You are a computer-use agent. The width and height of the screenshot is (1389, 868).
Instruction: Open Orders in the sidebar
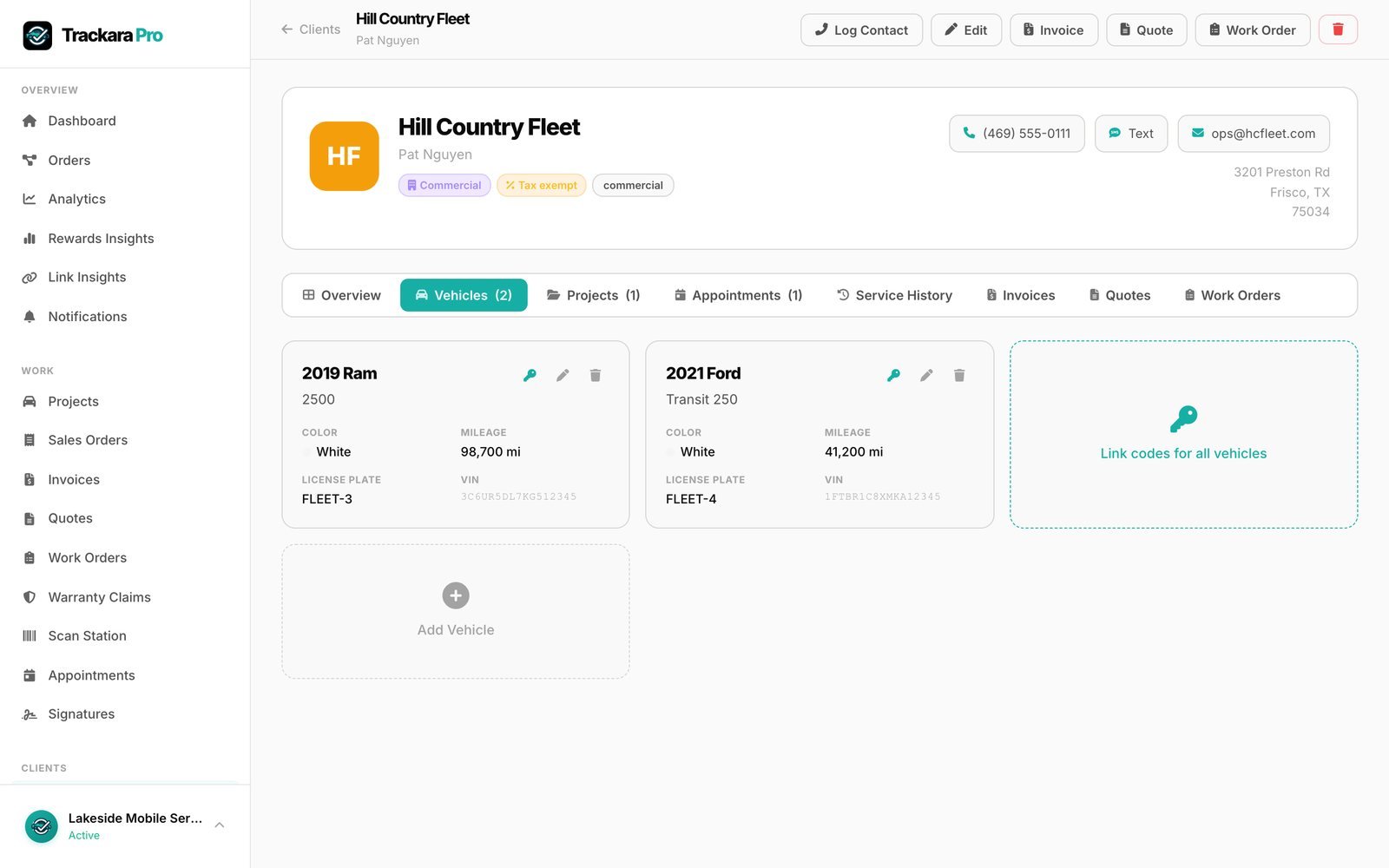(125, 160)
